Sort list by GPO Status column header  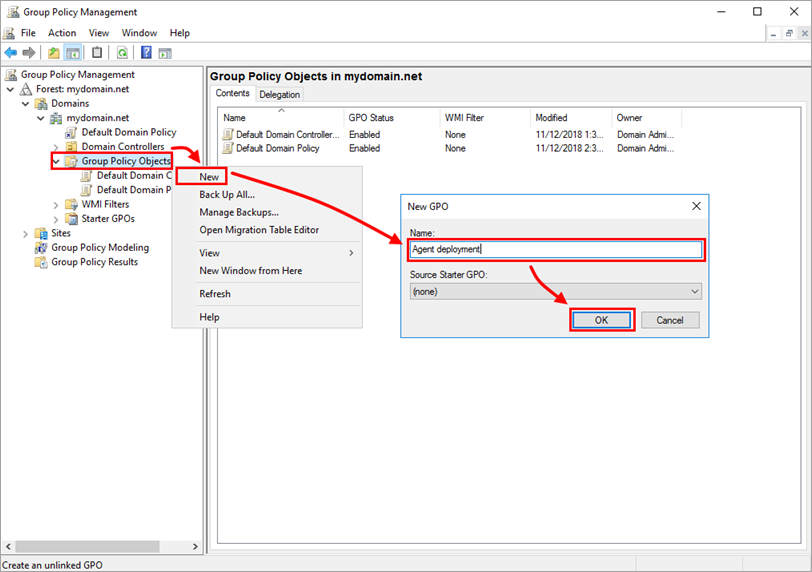tap(392, 118)
